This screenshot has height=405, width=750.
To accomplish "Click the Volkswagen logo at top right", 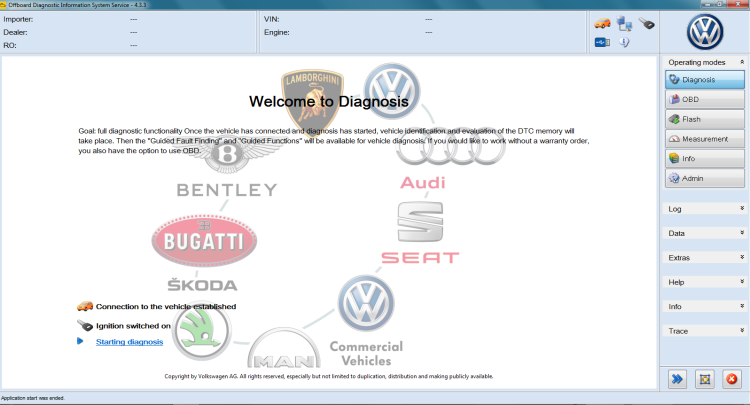I will pyautogui.click(x=705, y=32).
